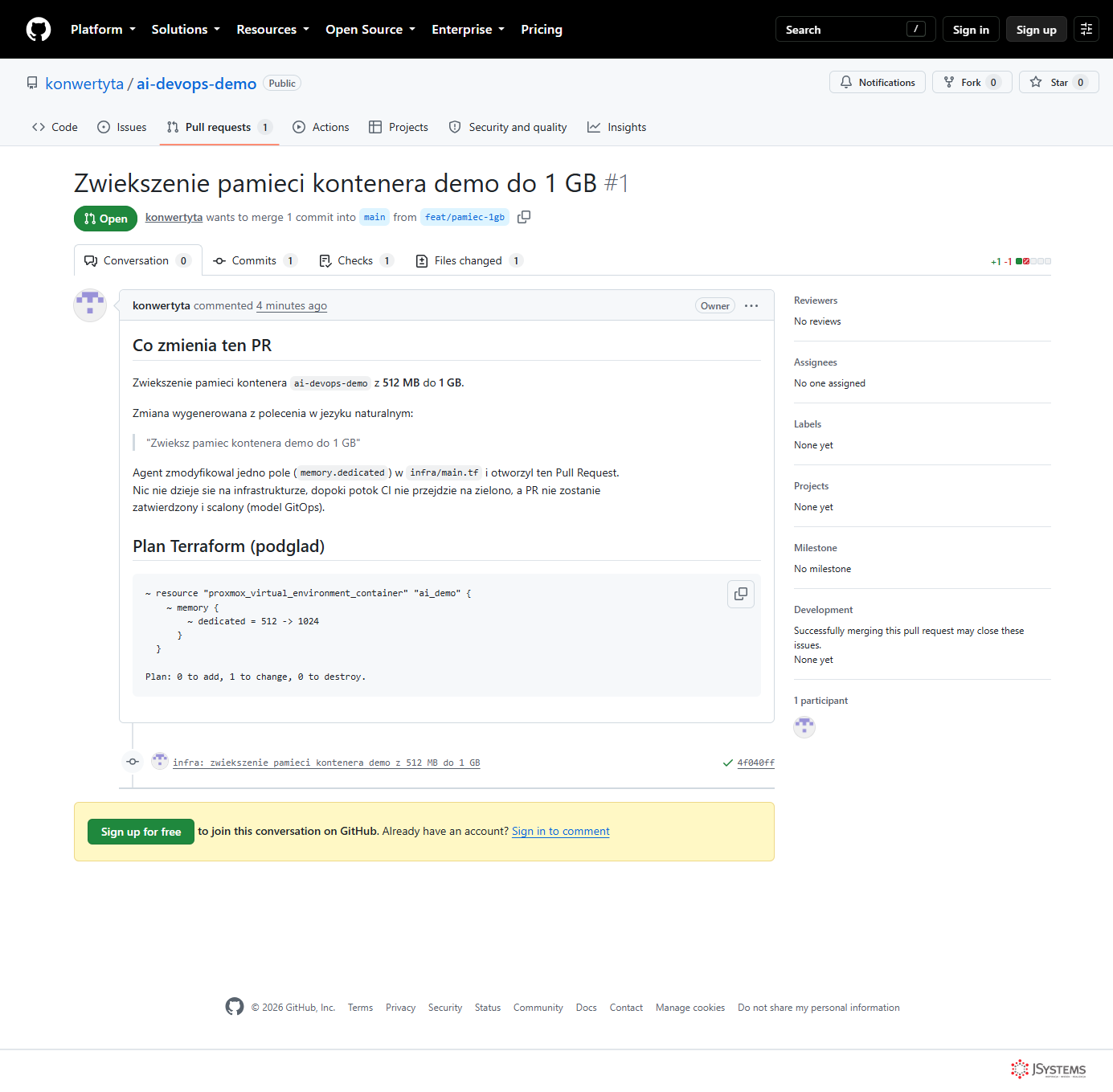Open the Security and quality tab
The height and width of the screenshot is (1092, 1113).
pyautogui.click(x=508, y=127)
